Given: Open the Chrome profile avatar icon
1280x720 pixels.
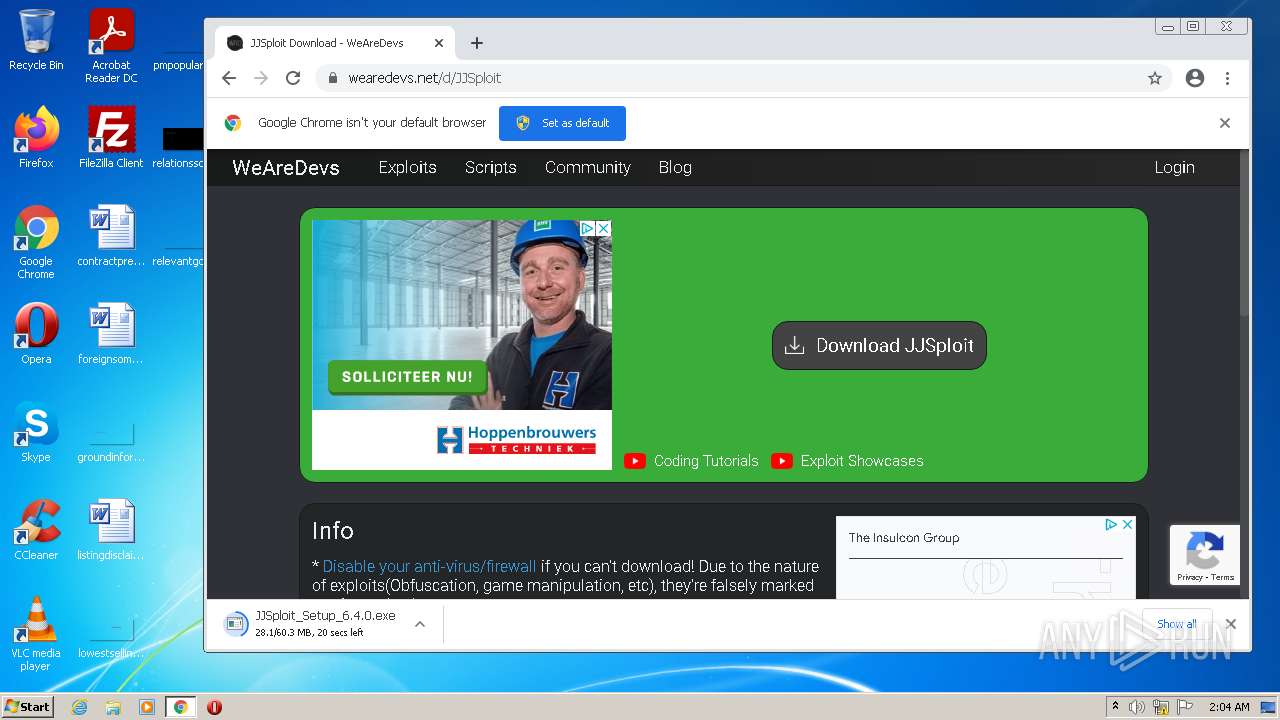Looking at the screenshot, I should tap(1194, 78).
